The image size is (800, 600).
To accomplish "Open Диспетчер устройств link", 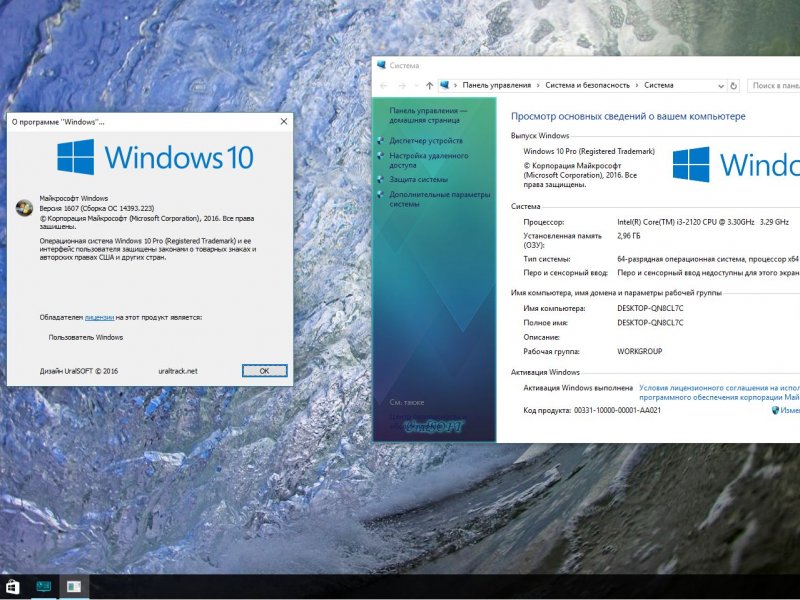I will point(426,140).
